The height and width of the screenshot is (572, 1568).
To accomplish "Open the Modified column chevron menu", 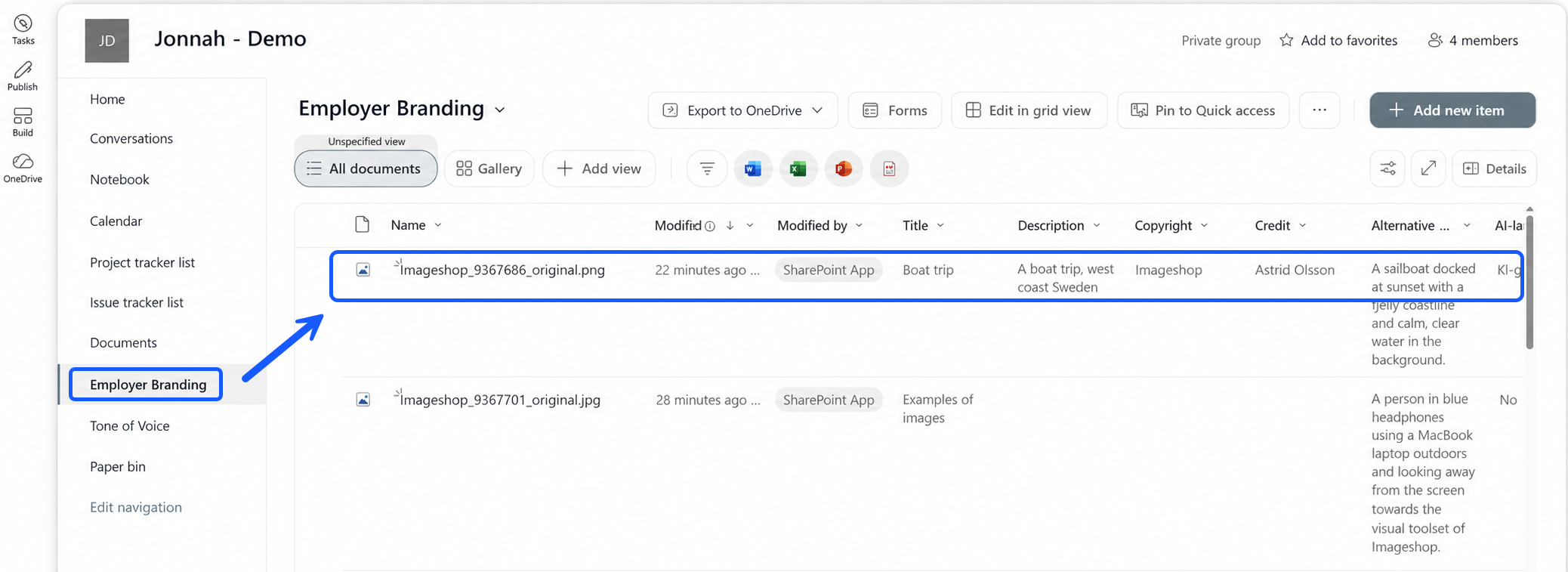I will pyautogui.click(x=750, y=225).
